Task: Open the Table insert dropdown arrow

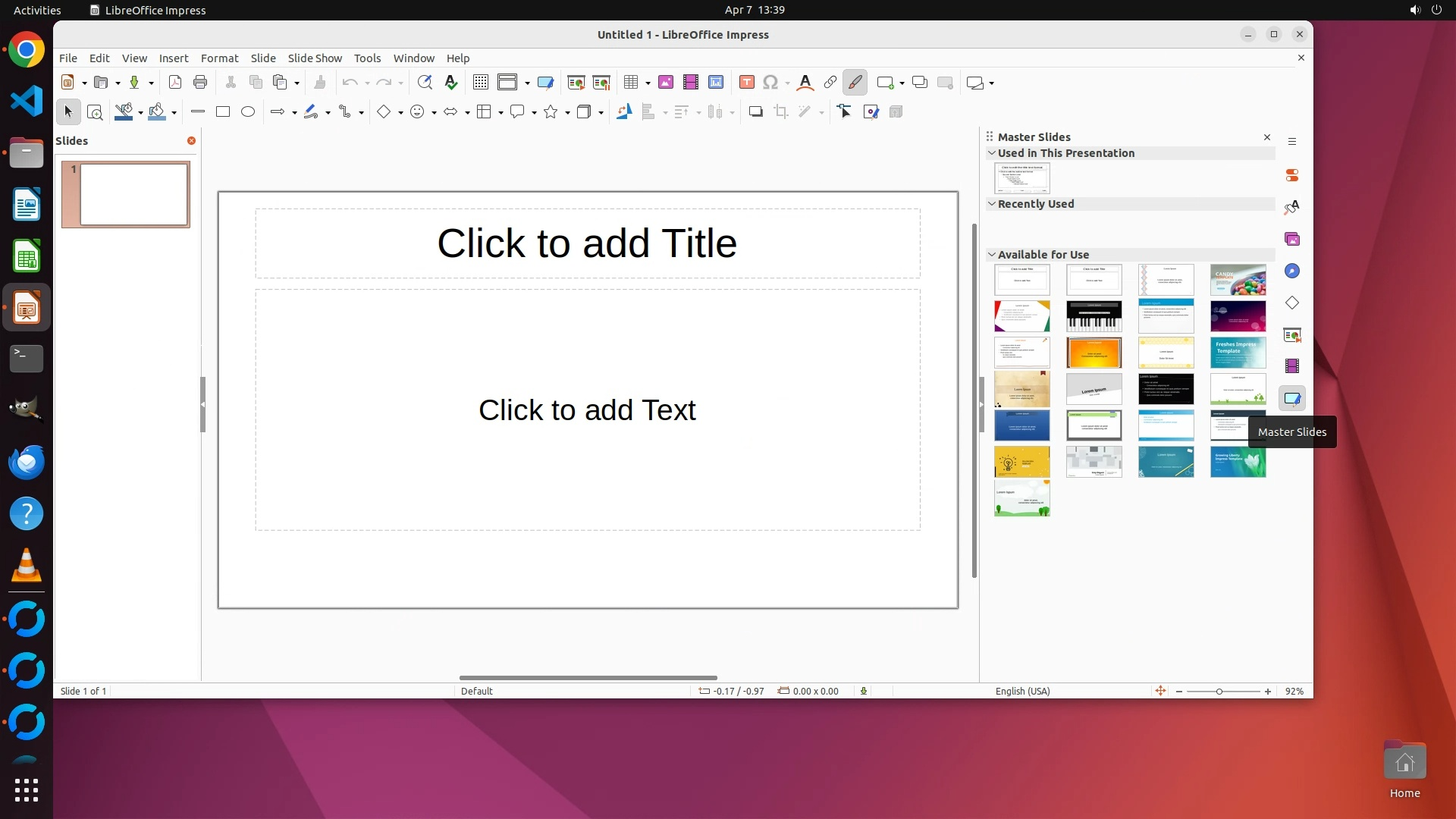Action: [648, 83]
